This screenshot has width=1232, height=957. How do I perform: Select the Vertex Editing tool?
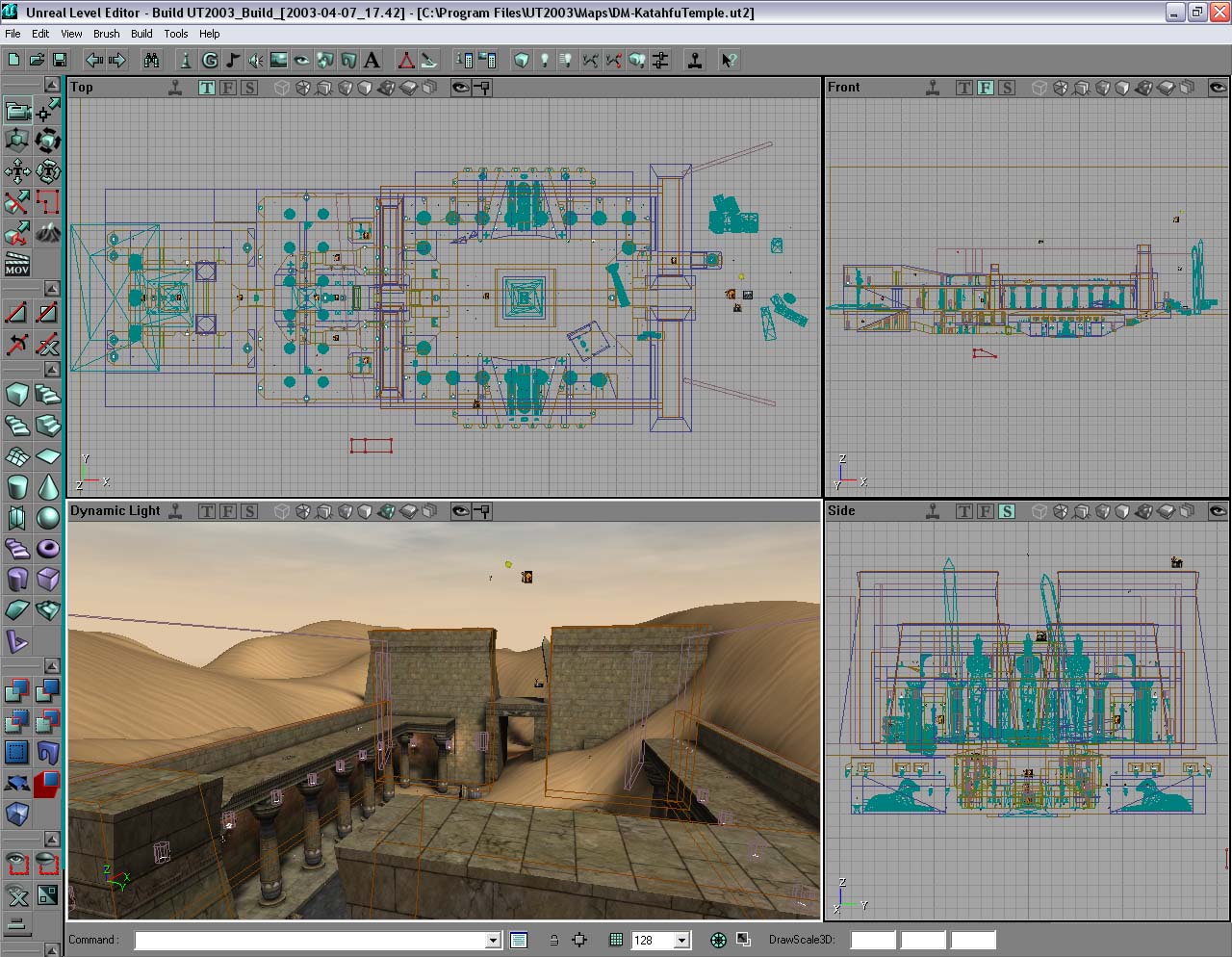(48, 111)
